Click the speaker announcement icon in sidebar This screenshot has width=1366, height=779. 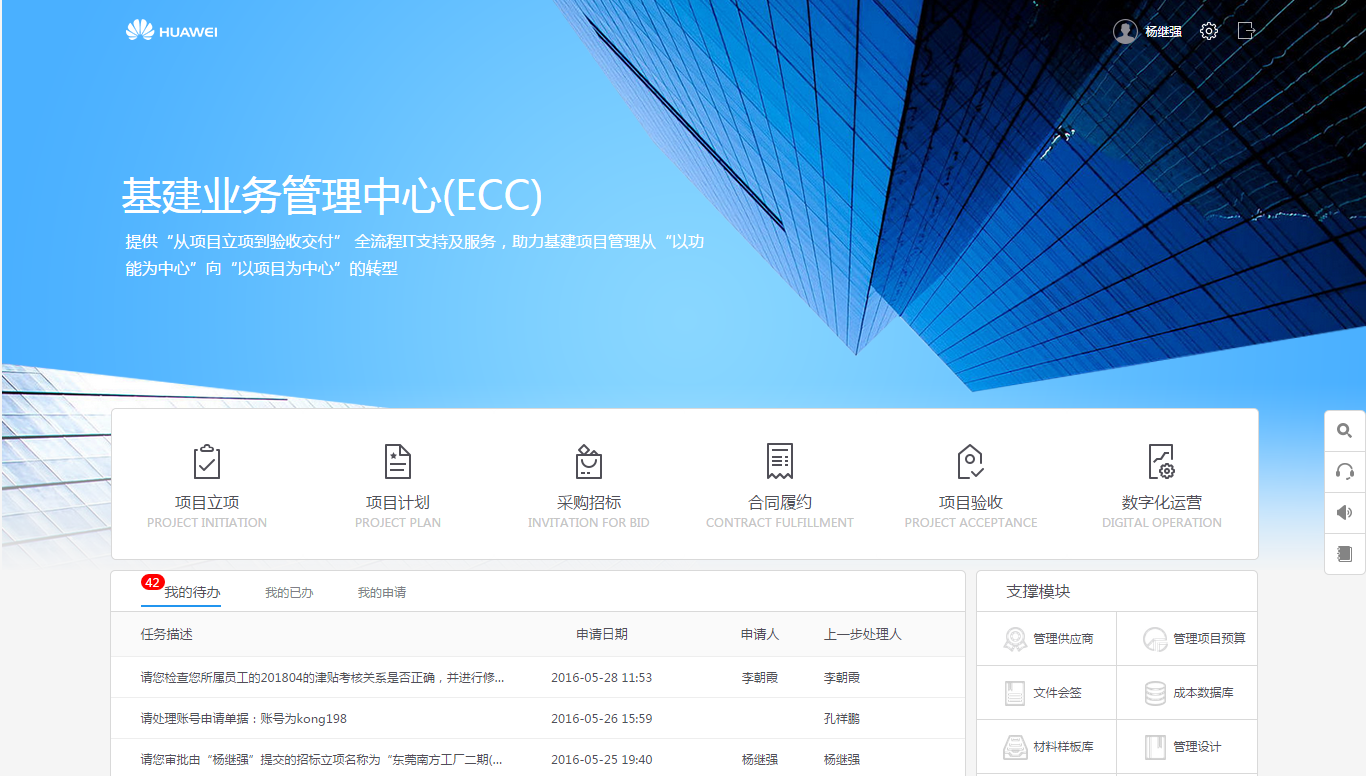pos(1344,513)
